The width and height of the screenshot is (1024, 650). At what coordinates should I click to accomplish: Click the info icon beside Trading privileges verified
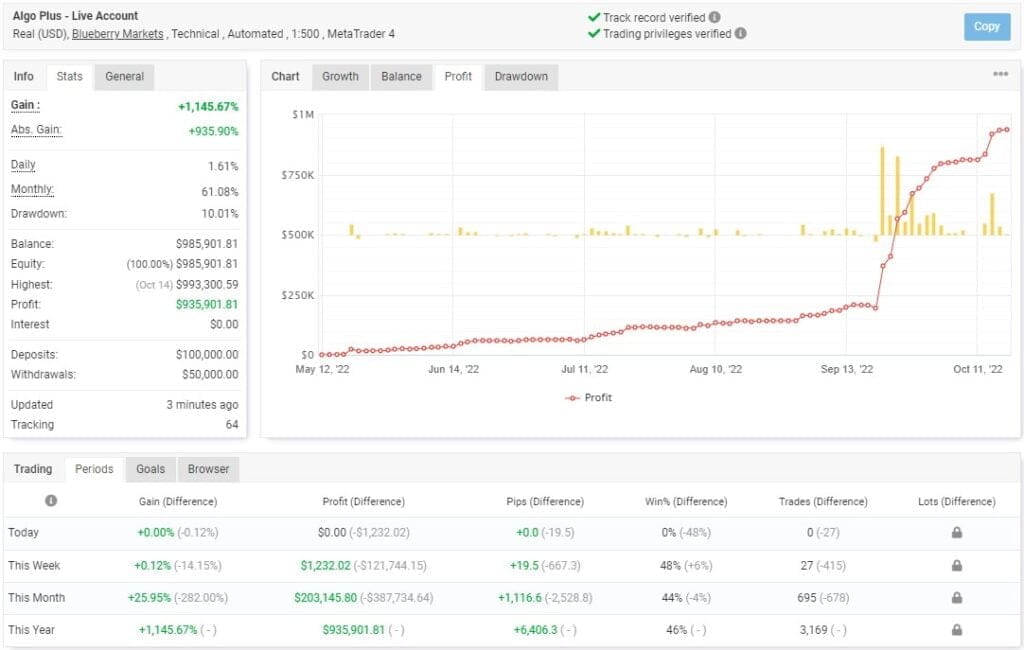[x=741, y=33]
